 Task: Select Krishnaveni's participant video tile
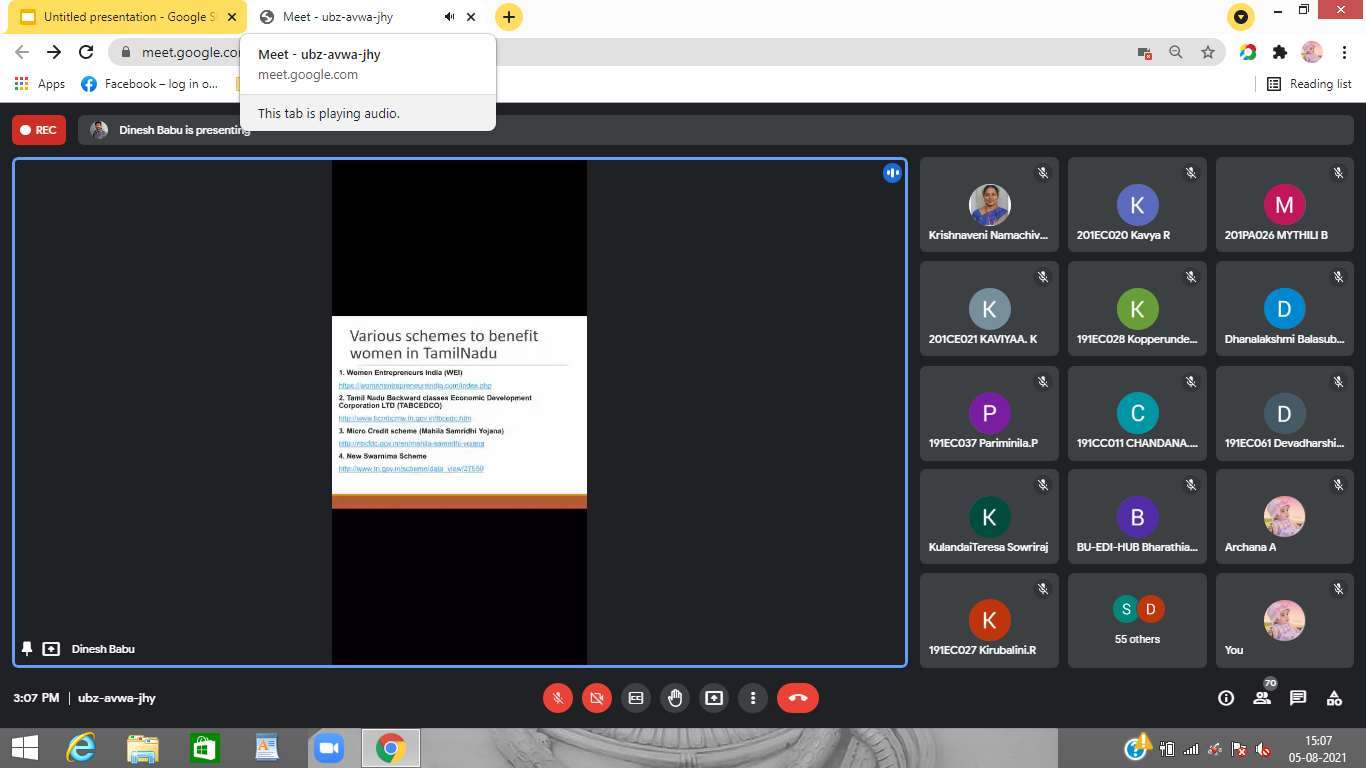tap(989, 210)
